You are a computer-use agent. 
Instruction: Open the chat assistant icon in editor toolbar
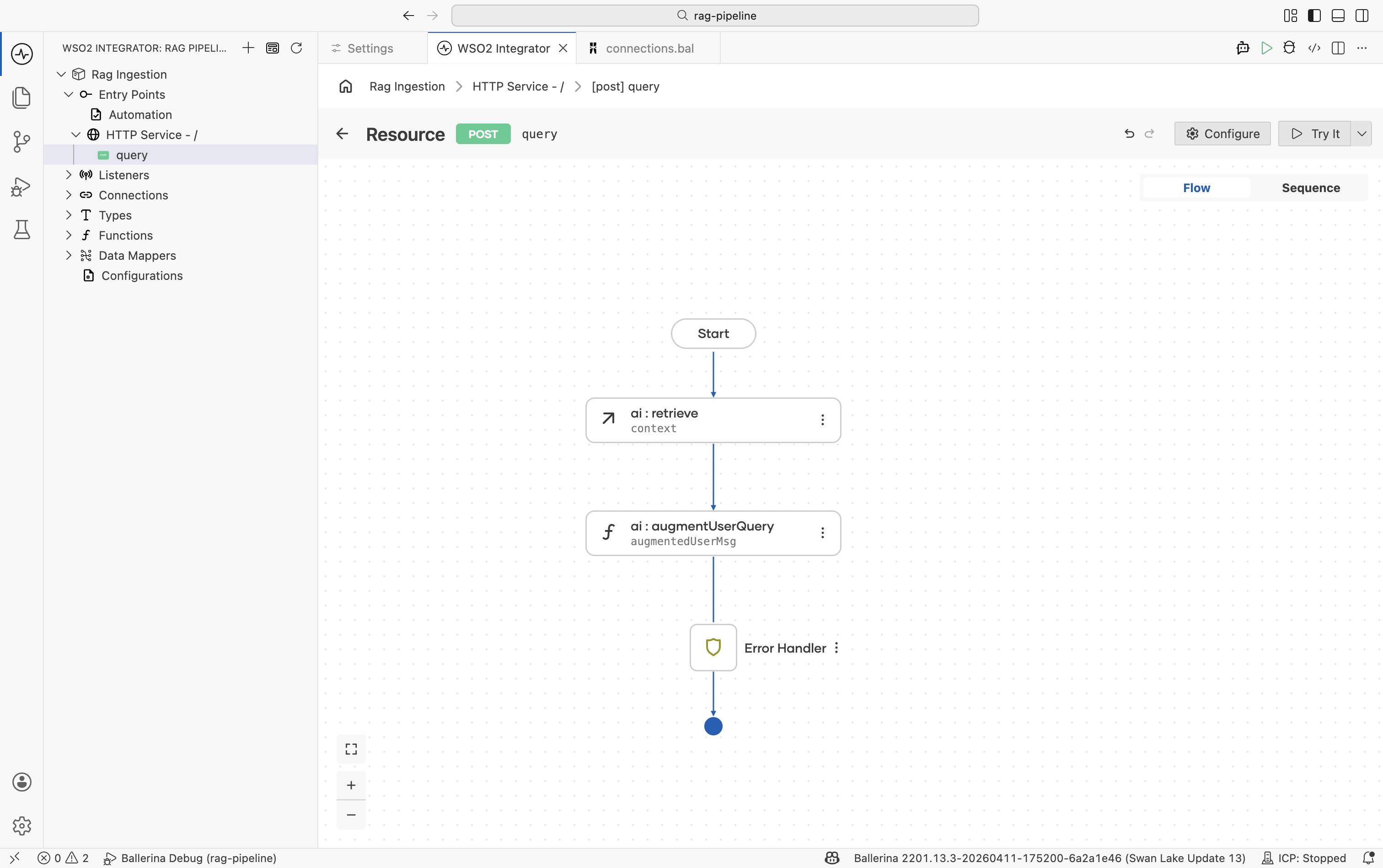click(1242, 48)
